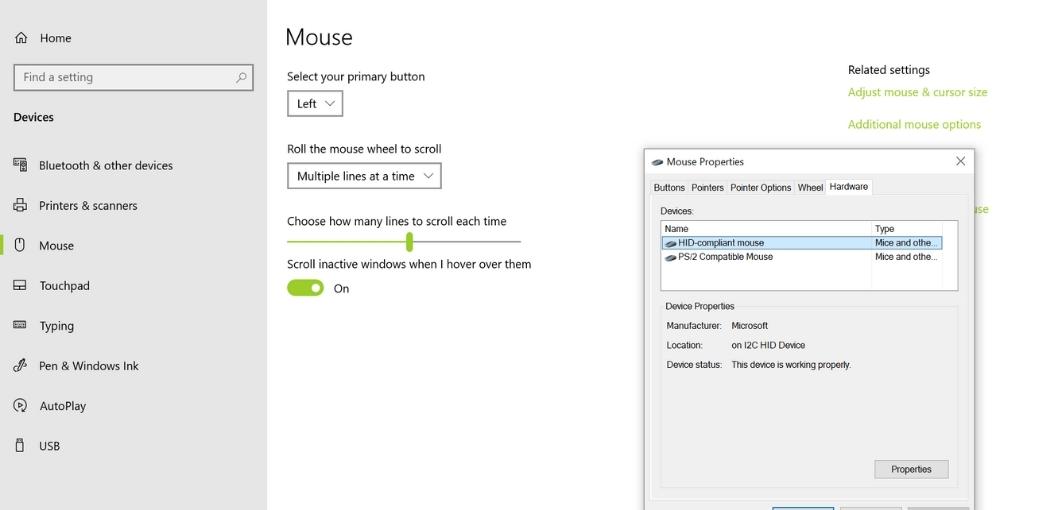
Task: Switch to the Wheel tab
Action: coord(810,188)
